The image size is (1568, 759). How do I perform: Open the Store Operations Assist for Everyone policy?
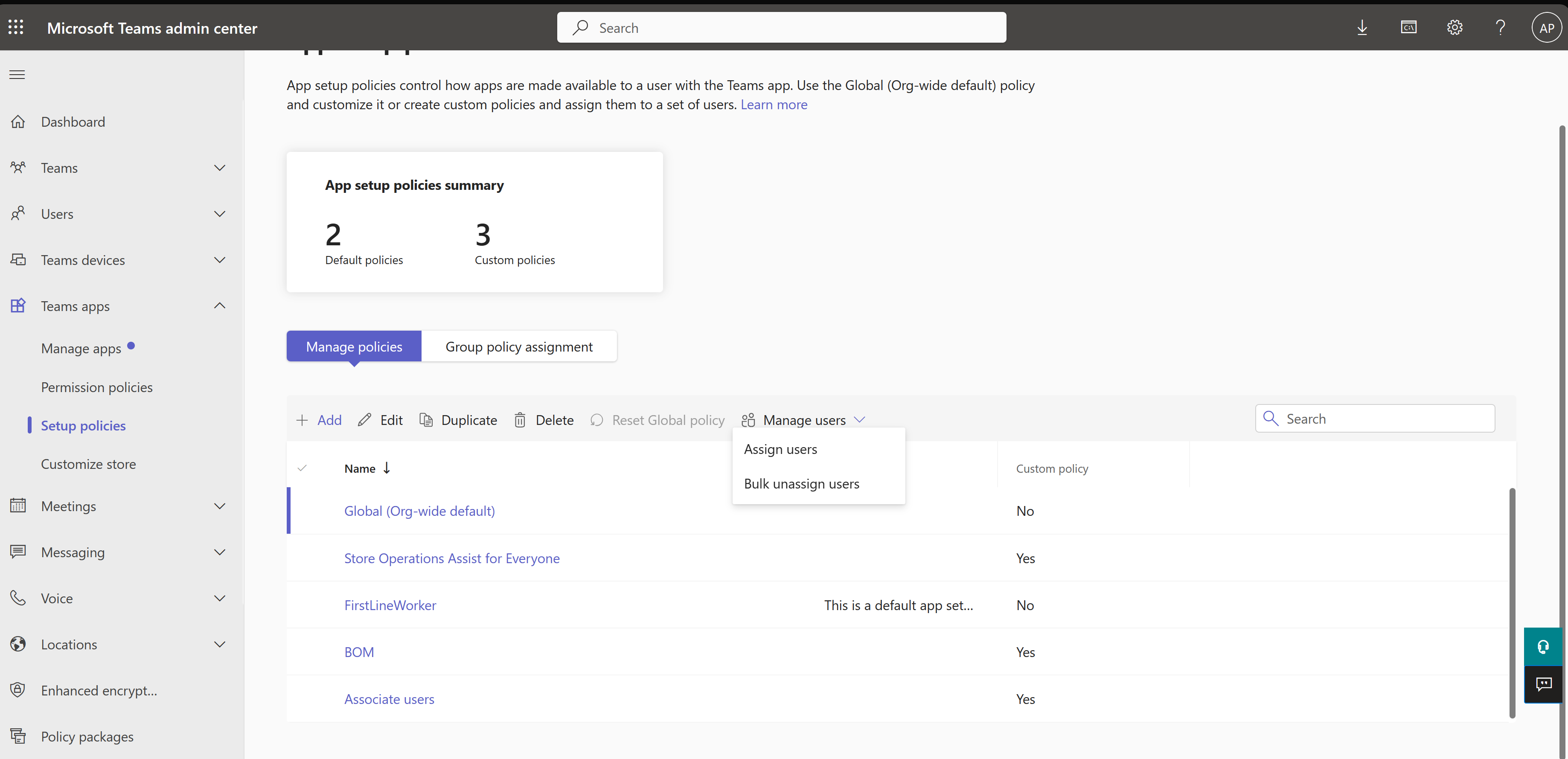[452, 558]
